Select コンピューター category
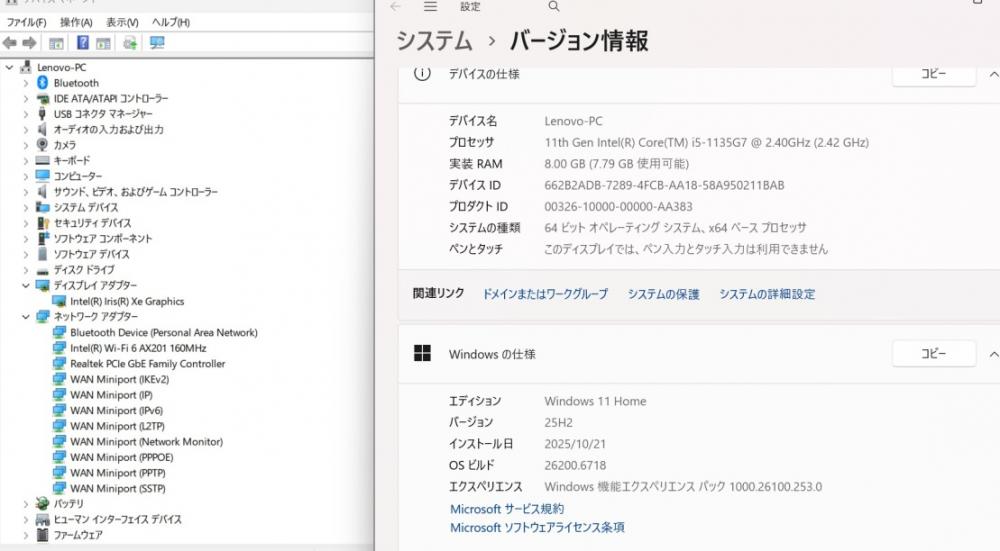 (x=77, y=176)
